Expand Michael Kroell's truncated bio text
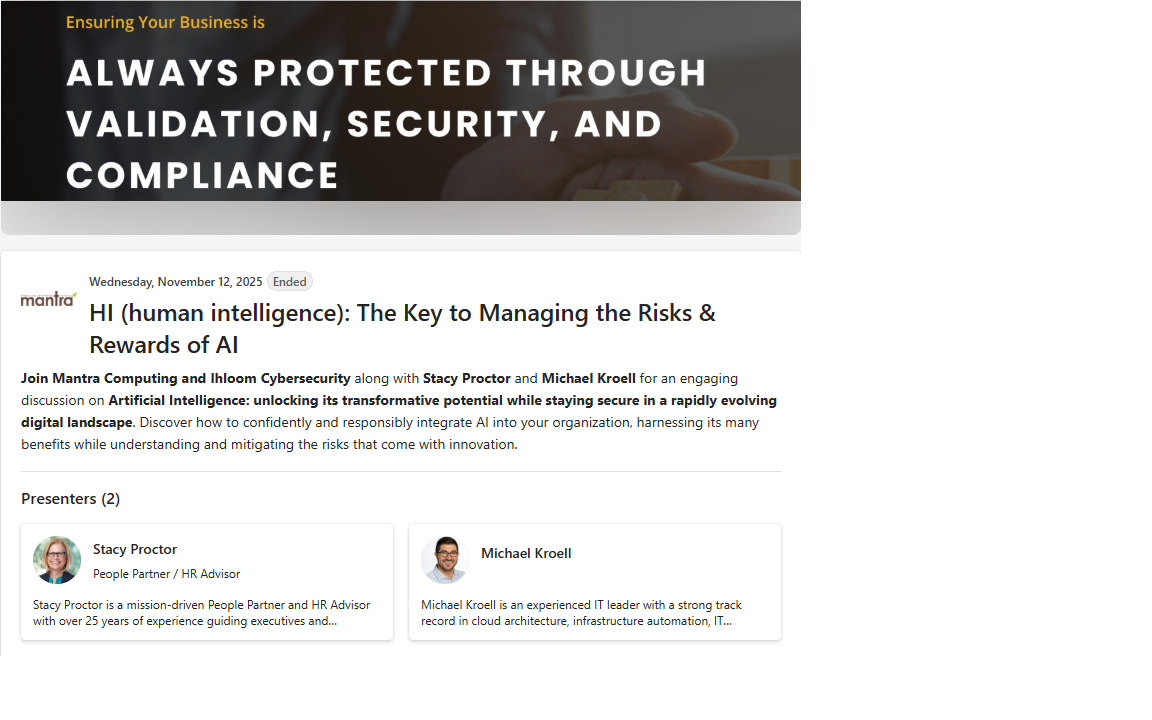 [x=581, y=613]
